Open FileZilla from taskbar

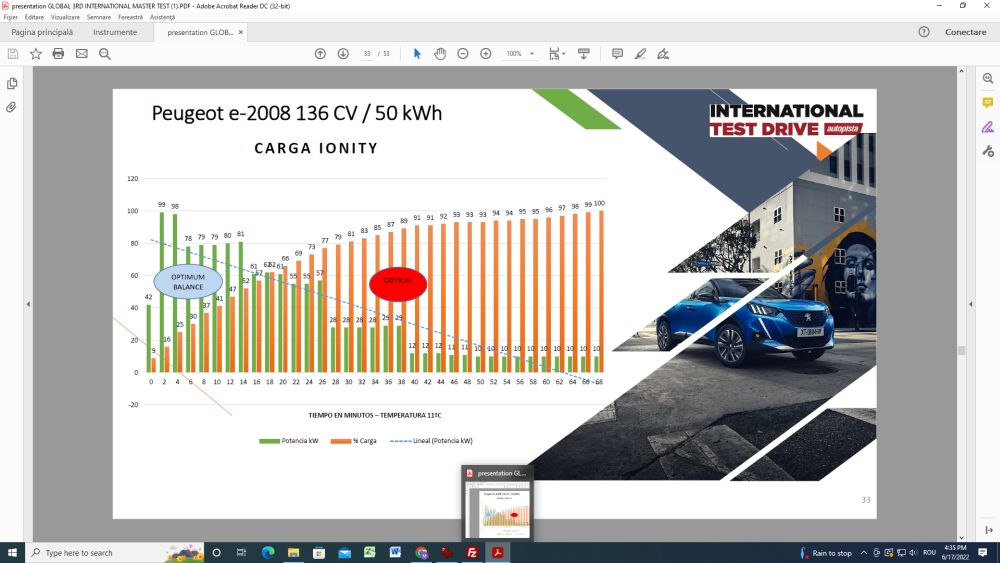(472, 552)
